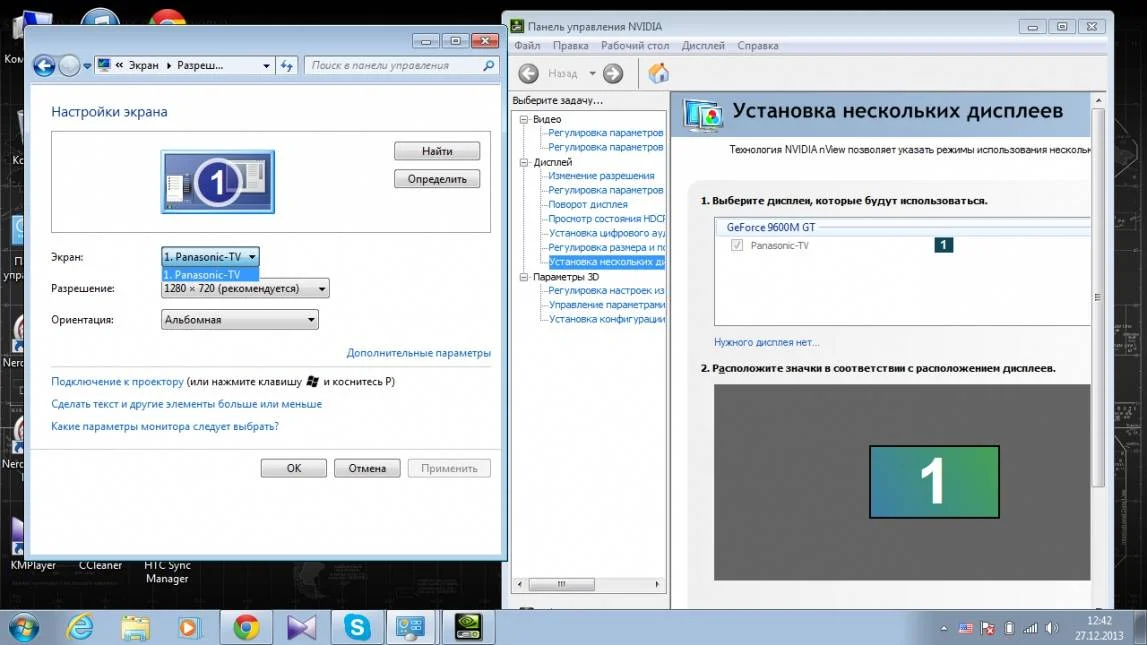Open Подключение к проектору link
The width and height of the screenshot is (1147, 645).
(117, 382)
